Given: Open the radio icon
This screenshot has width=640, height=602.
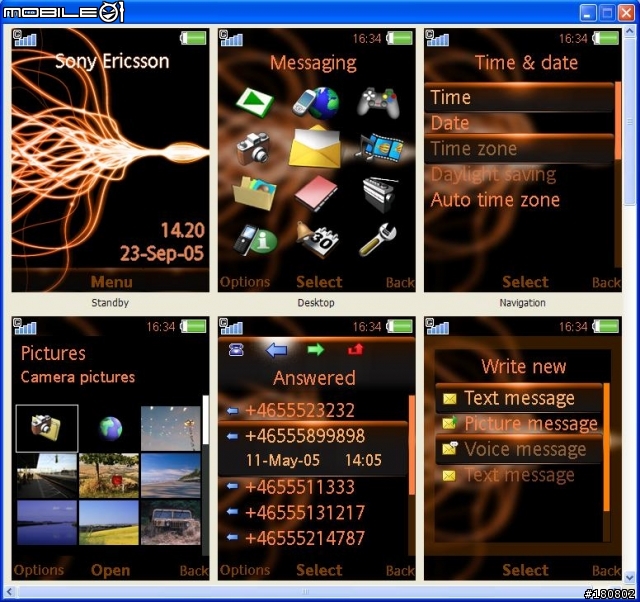Looking at the screenshot, I should 380,194.
